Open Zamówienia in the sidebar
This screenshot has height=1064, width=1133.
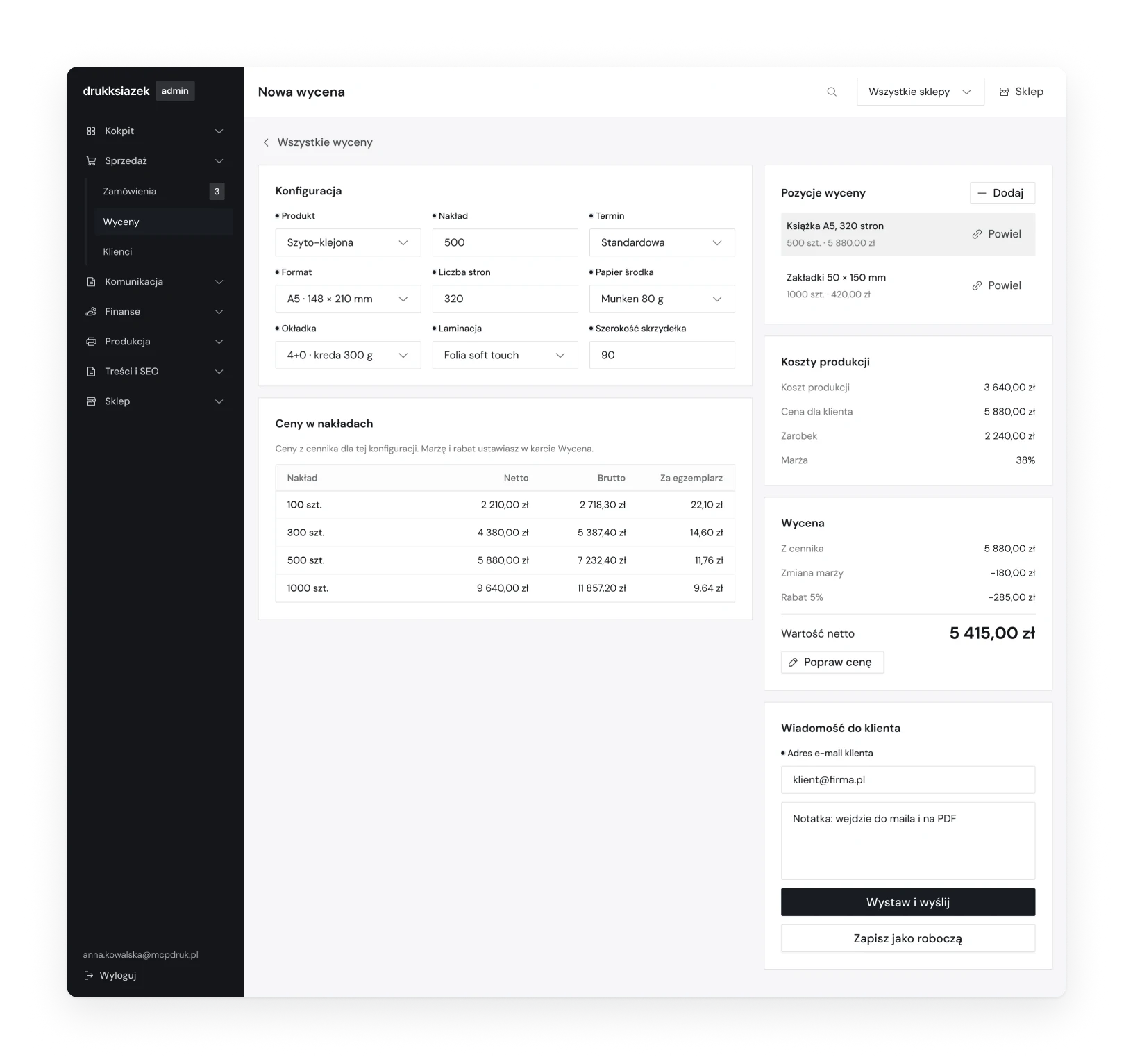tap(164, 191)
